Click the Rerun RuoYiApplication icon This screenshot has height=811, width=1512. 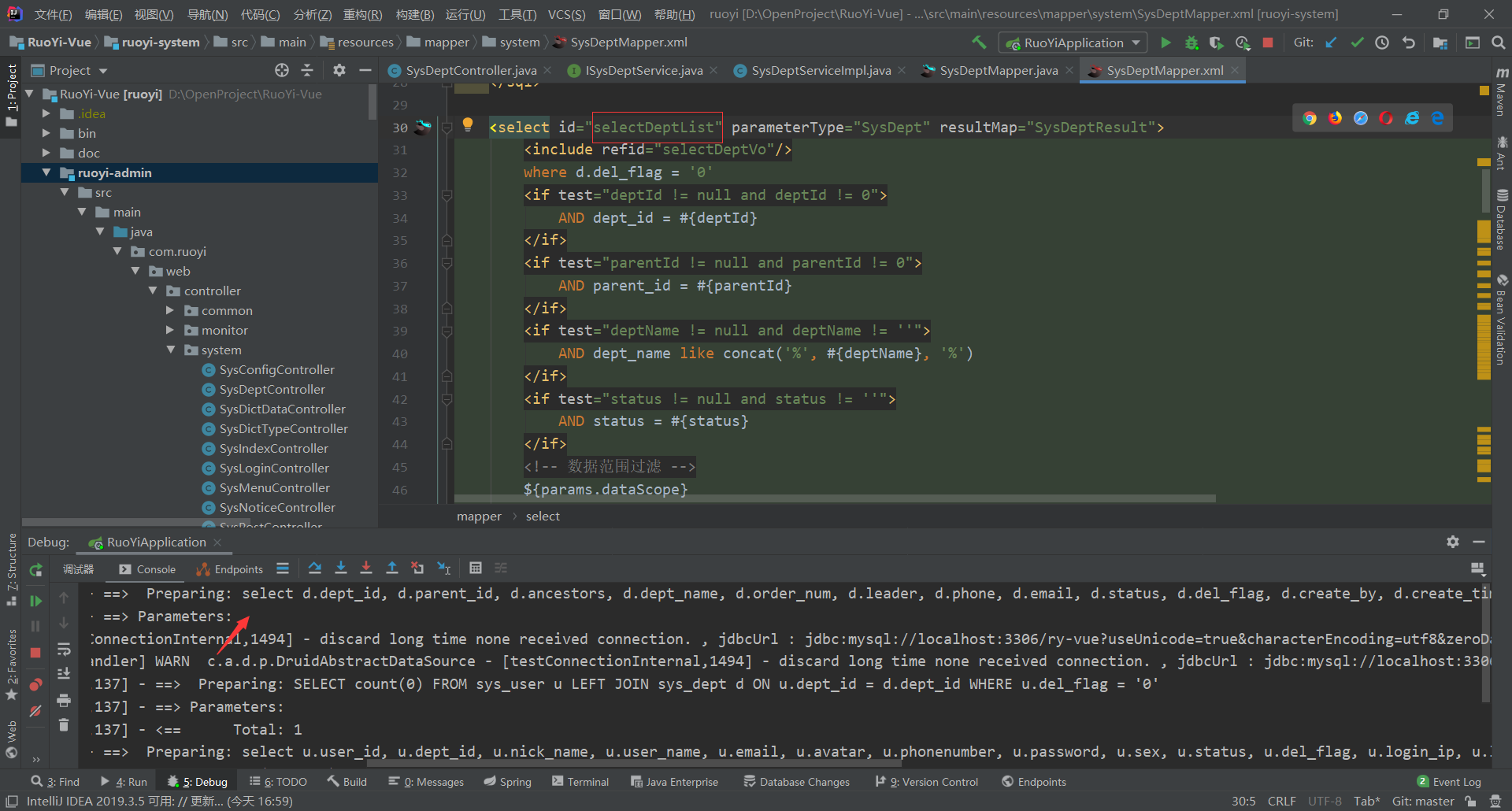click(35, 570)
